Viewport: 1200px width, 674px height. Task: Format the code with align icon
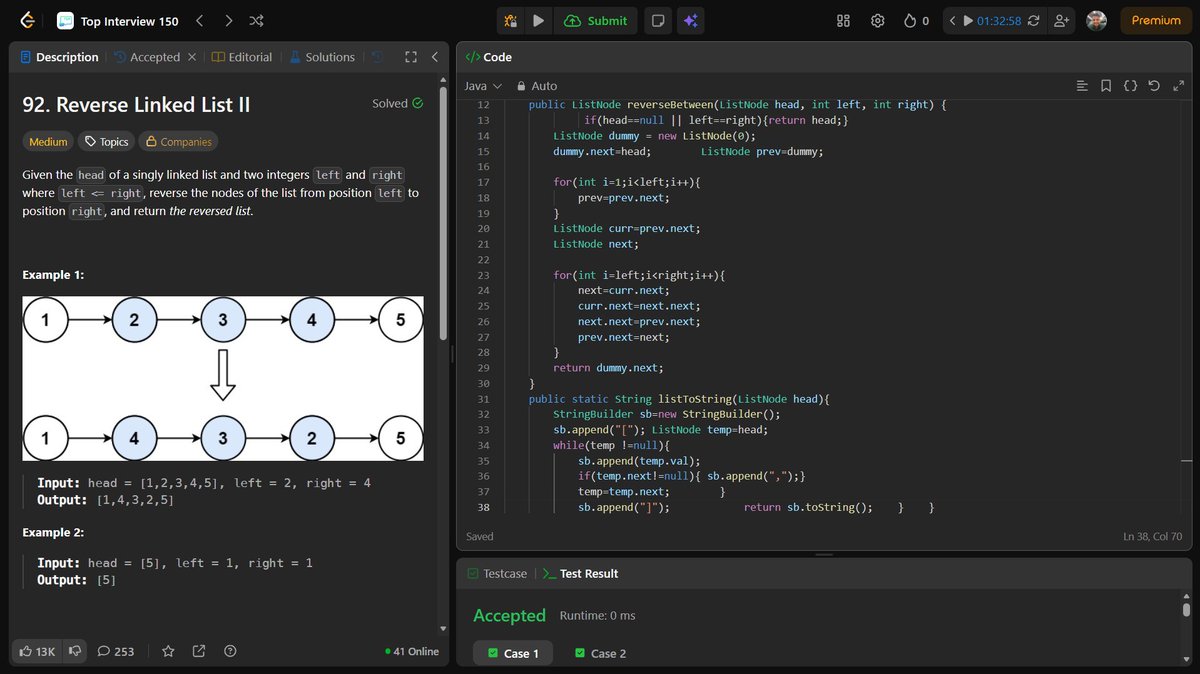point(1081,86)
